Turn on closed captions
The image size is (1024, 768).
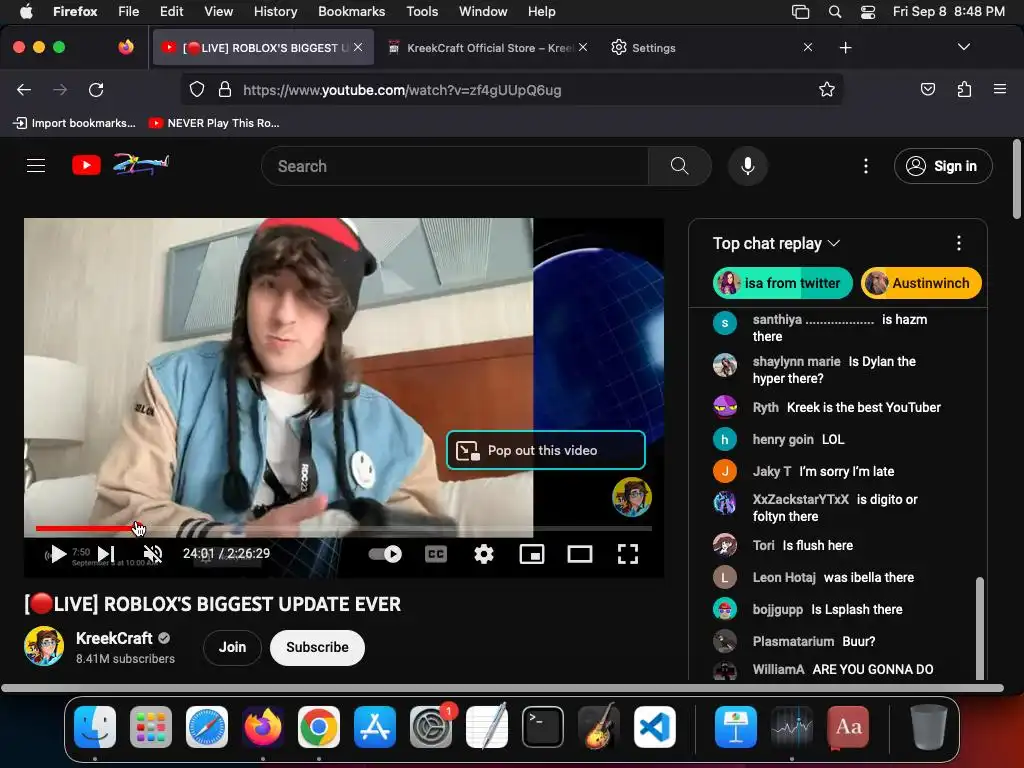(436, 554)
